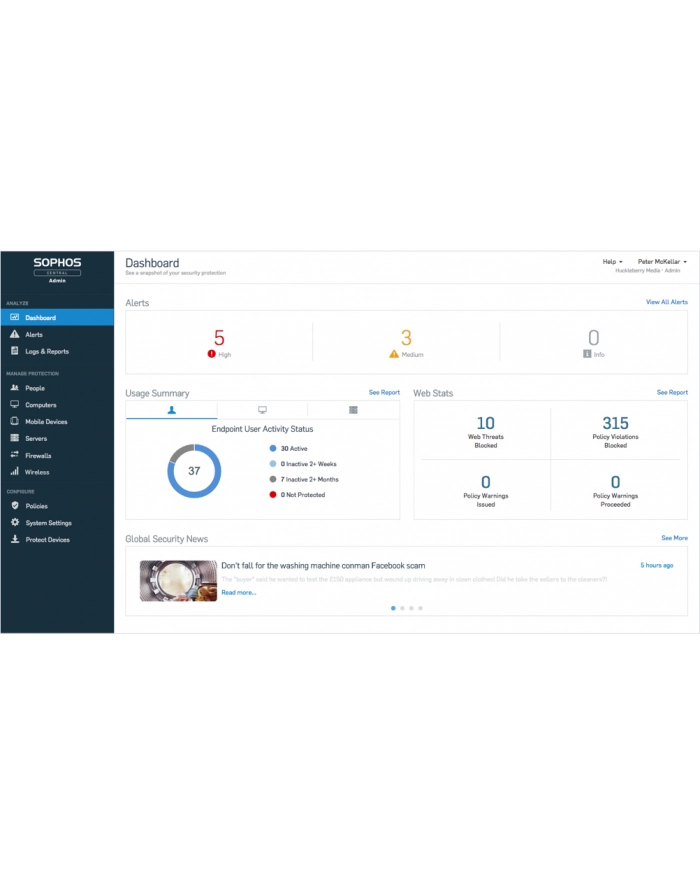700x886 pixels.
Task: Go to People in sidebar
Action: point(57,388)
